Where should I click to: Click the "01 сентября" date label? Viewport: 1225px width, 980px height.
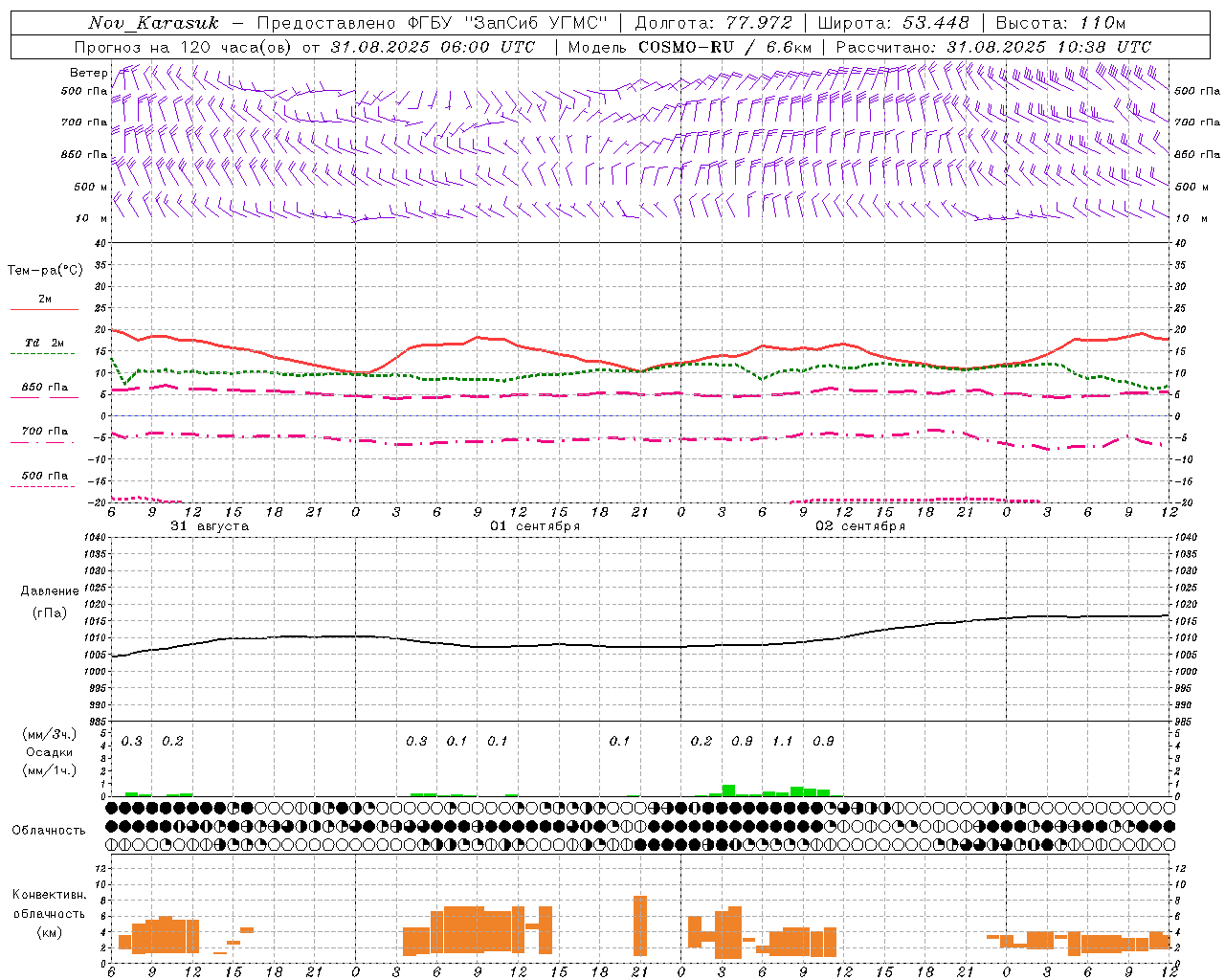[535, 525]
